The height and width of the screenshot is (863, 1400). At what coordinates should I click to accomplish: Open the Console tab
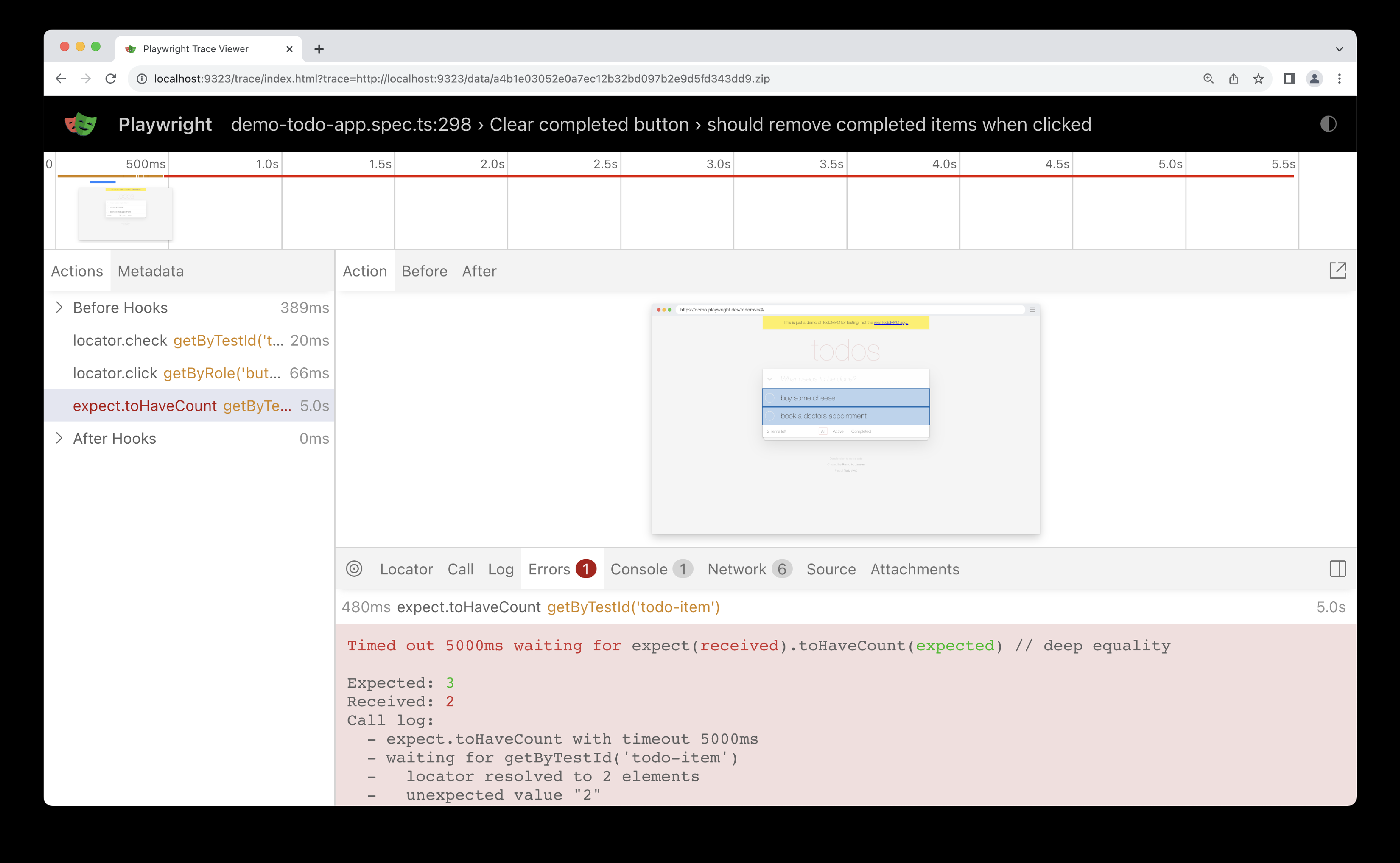pyautogui.click(x=651, y=569)
